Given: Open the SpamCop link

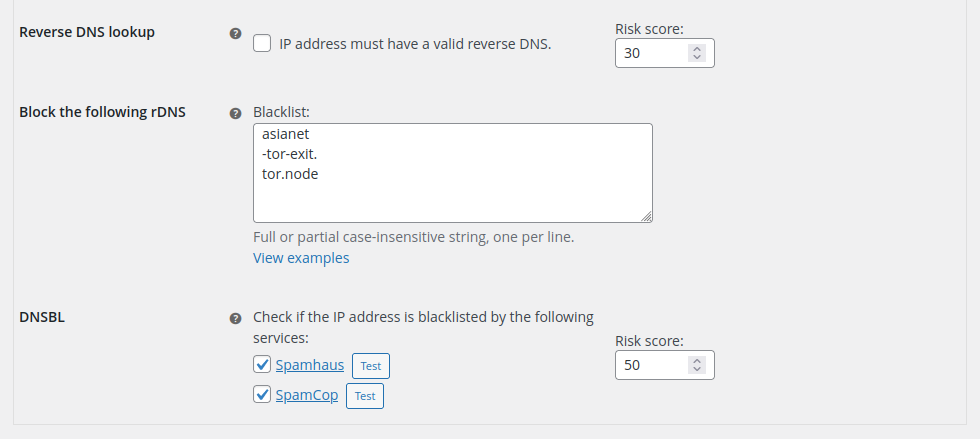Looking at the screenshot, I should (x=307, y=395).
